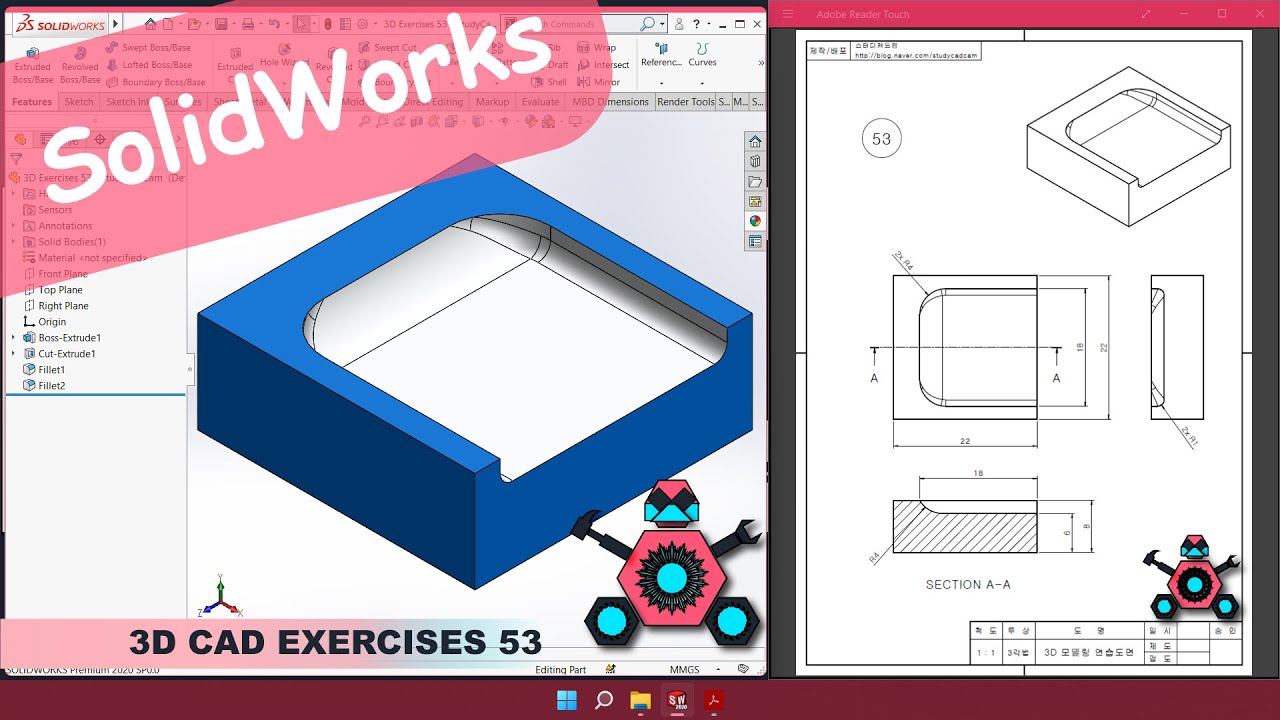Select the Origin tree item
The image size is (1280, 720).
click(x=45, y=322)
